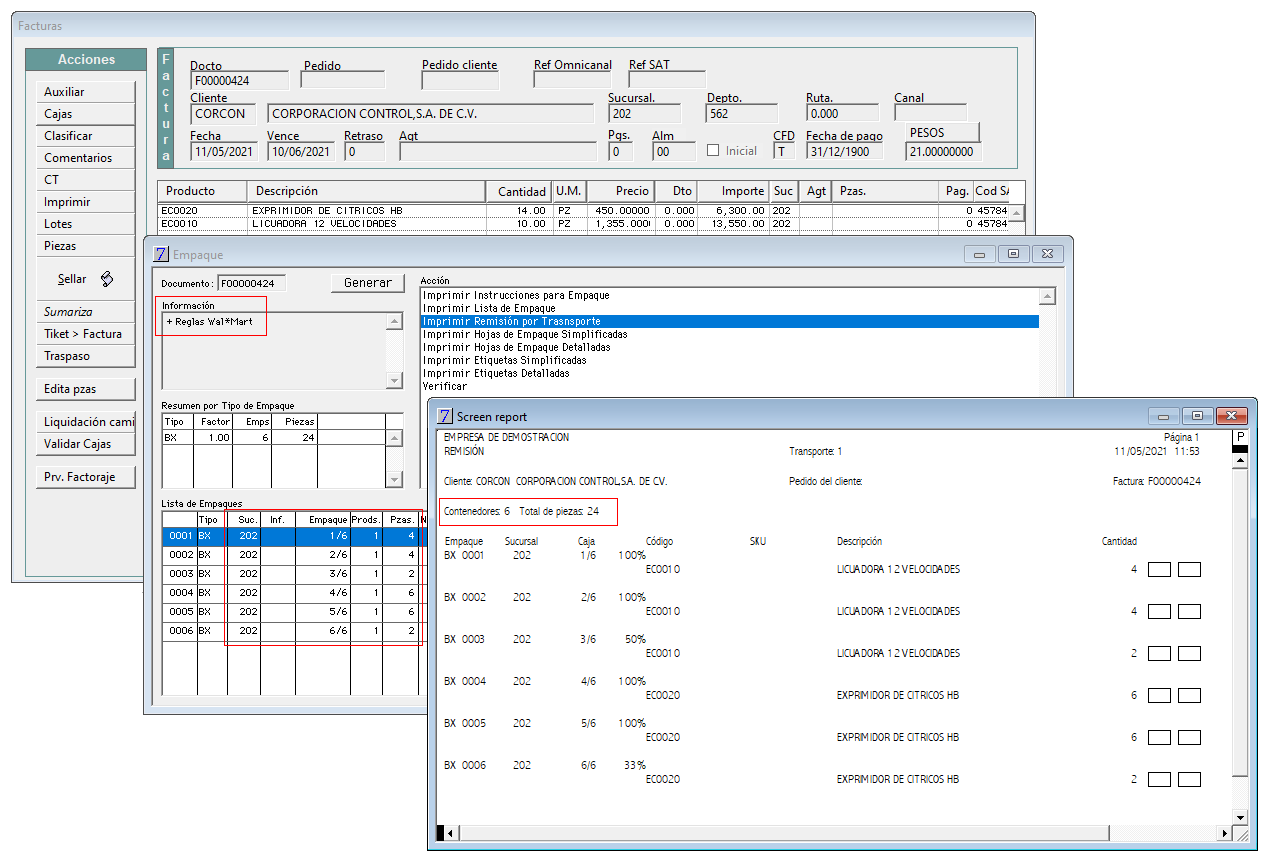
Task: Close the Screen report window
Action: click(x=1231, y=415)
